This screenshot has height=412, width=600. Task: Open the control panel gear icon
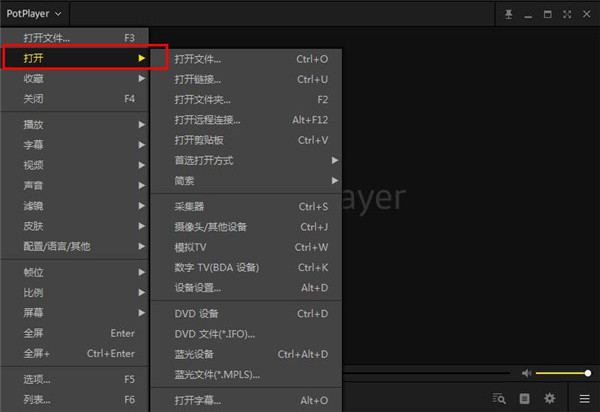coord(549,398)
